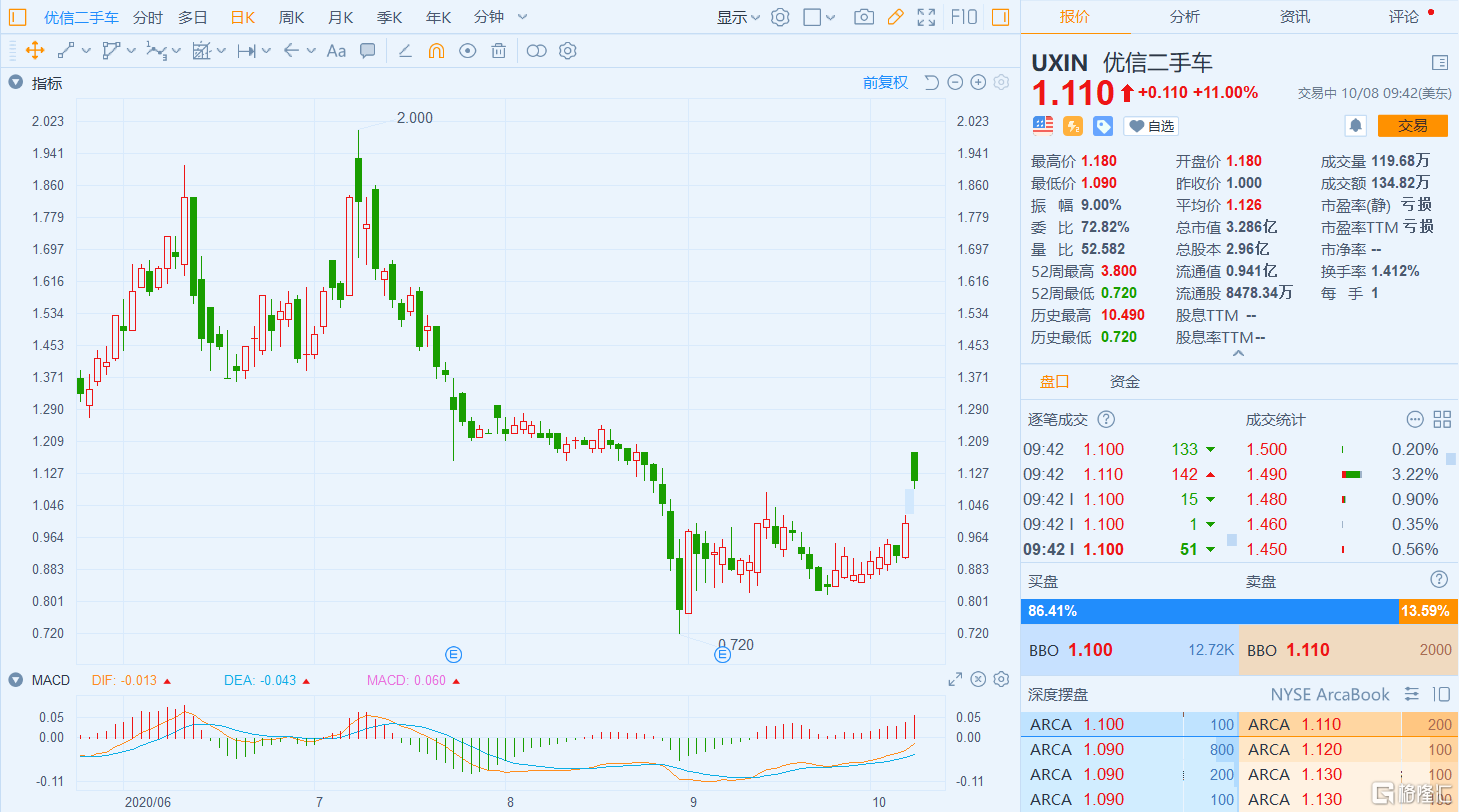Set a price alert with bell icon
1459x812 pixels.
(x=1356, y=126)
